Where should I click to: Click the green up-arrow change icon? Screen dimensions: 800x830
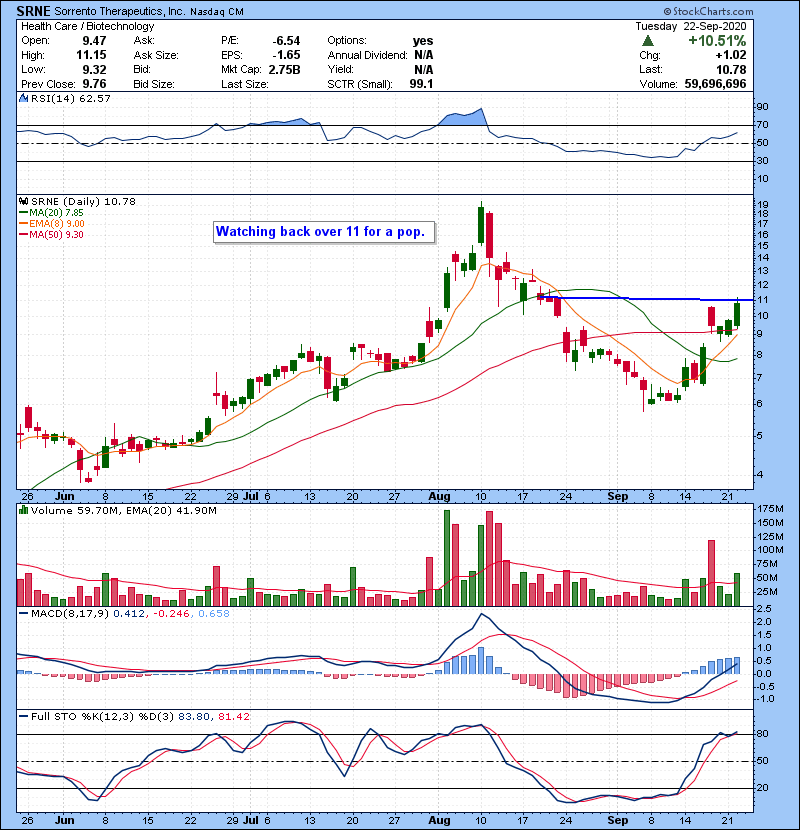point(648,41)
